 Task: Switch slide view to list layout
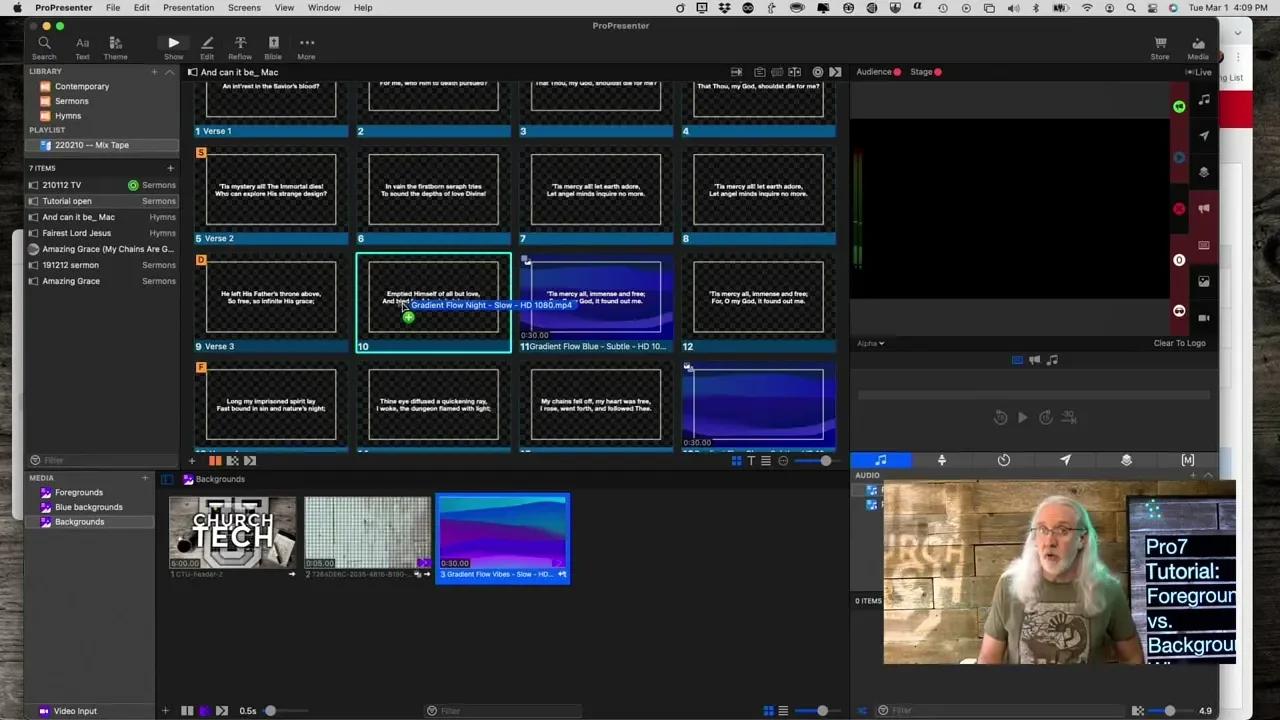click(765, 460)
